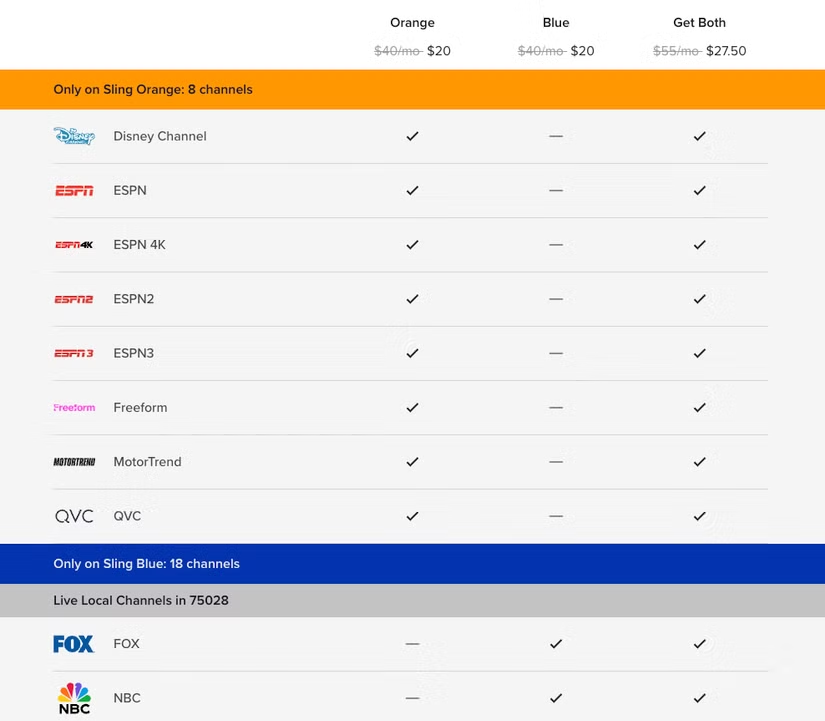Click the Disney Channel logo
825x721 pixels.
coord(74,136)
